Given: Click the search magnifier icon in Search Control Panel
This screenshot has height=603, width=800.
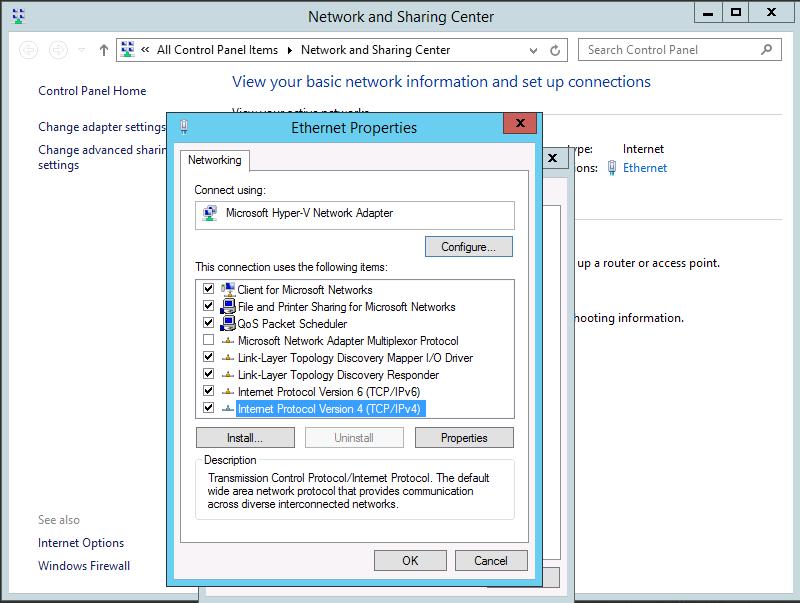Looking at the screenshot, I should [768, 49].
